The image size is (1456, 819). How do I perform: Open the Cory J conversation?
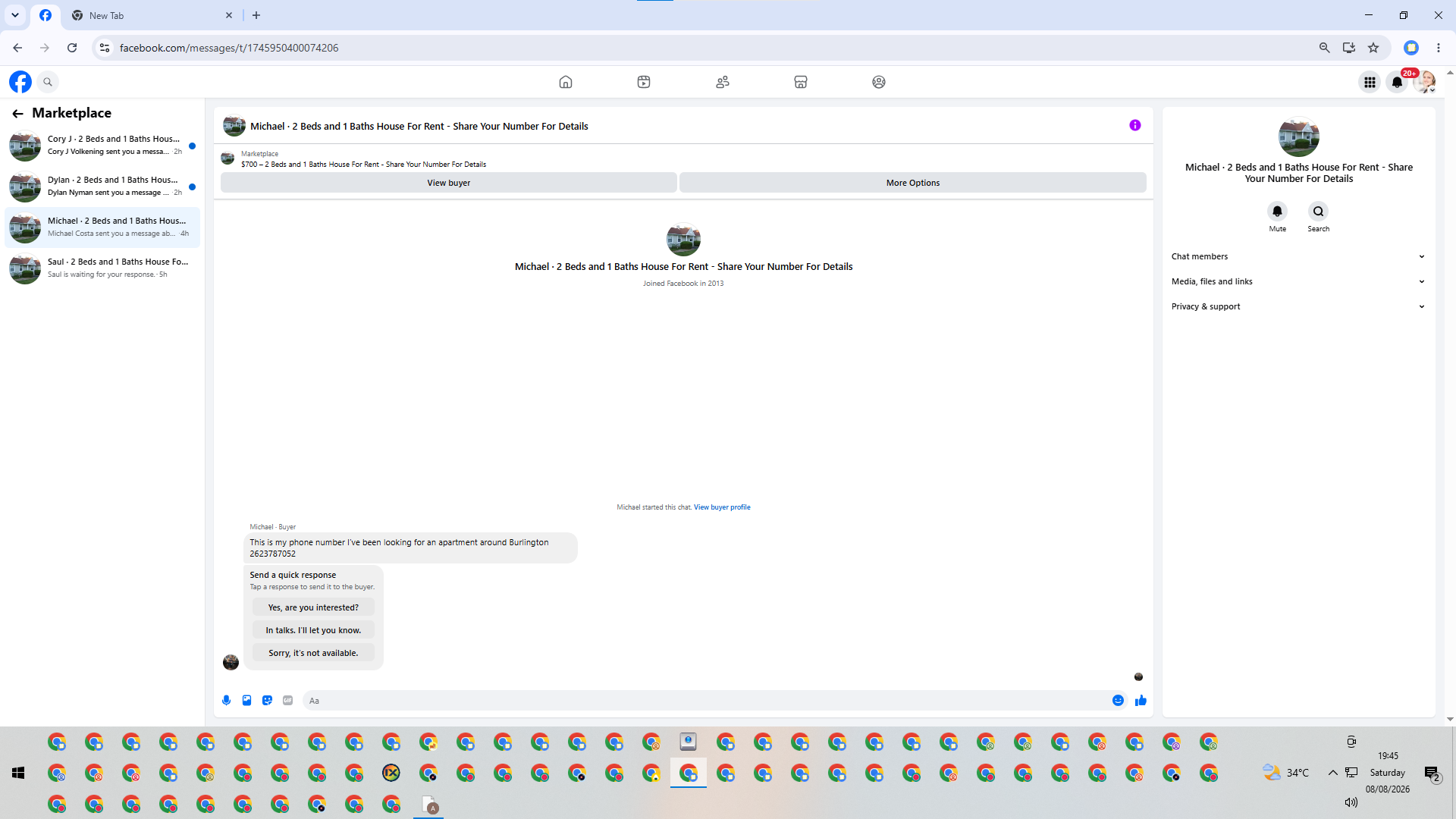click(102, 146)
